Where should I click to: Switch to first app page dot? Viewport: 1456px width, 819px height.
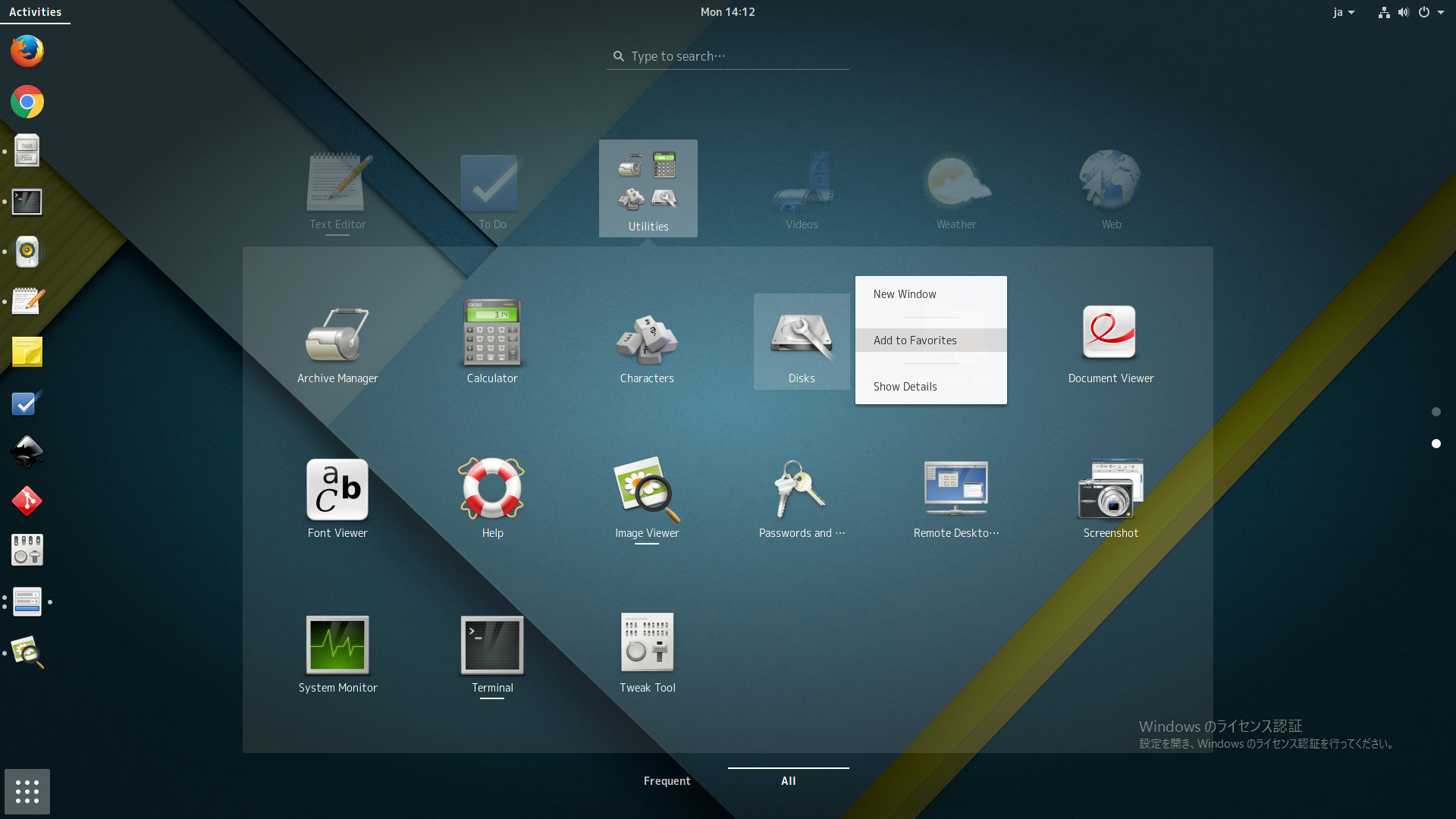[1436, 412]
